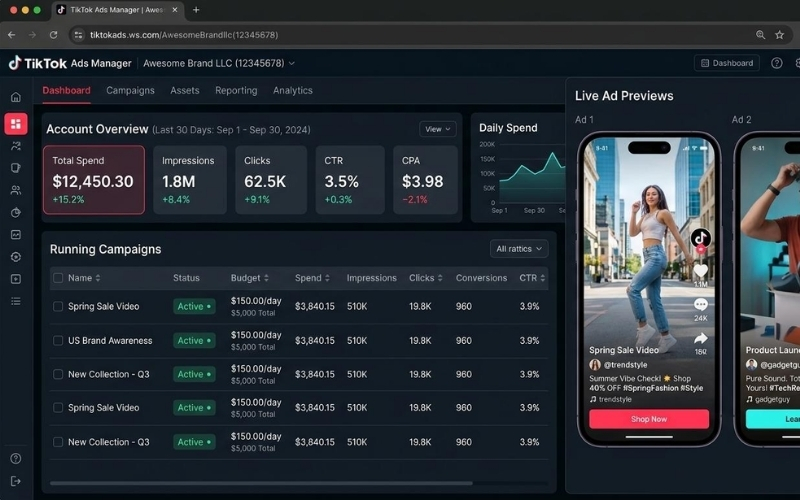The width and height of the screenshot is (800, 500).
Task: Check the first Spring Sale Video row checkbox
Action: [x=58, y=306]
